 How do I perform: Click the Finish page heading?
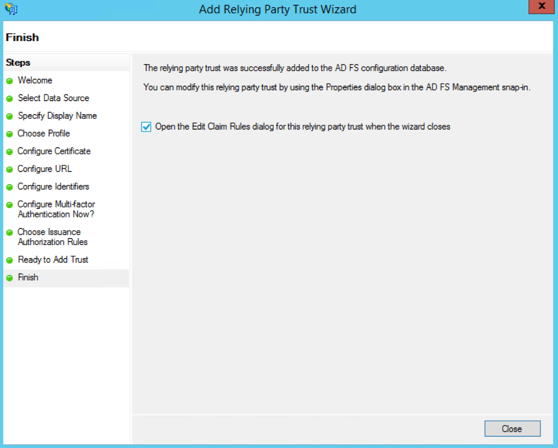coord(22,37)
